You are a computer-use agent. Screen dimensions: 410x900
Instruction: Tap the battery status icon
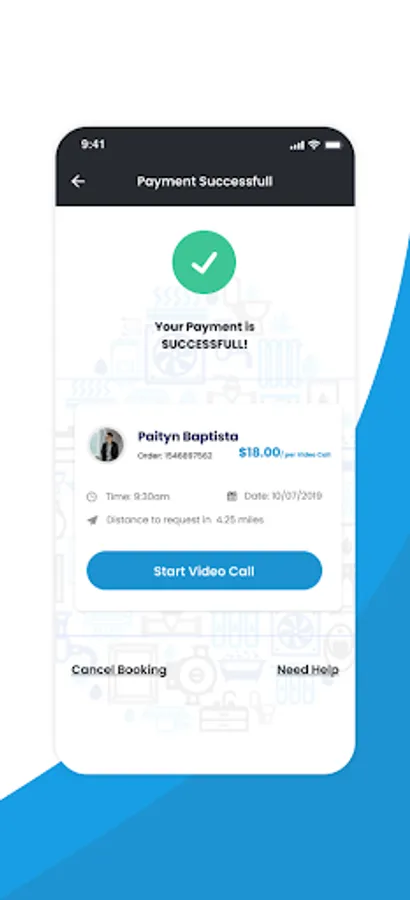(333, 145)
